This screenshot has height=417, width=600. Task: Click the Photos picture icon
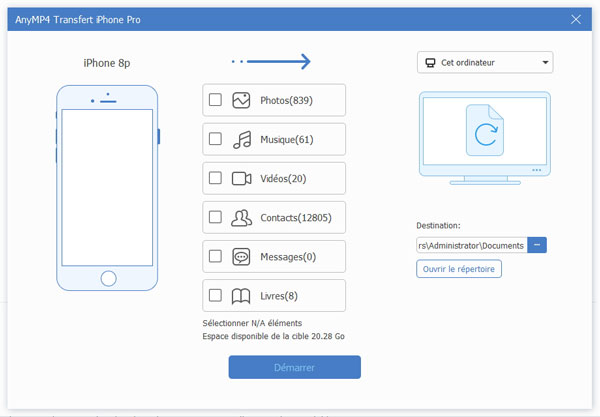pos(241,100)
